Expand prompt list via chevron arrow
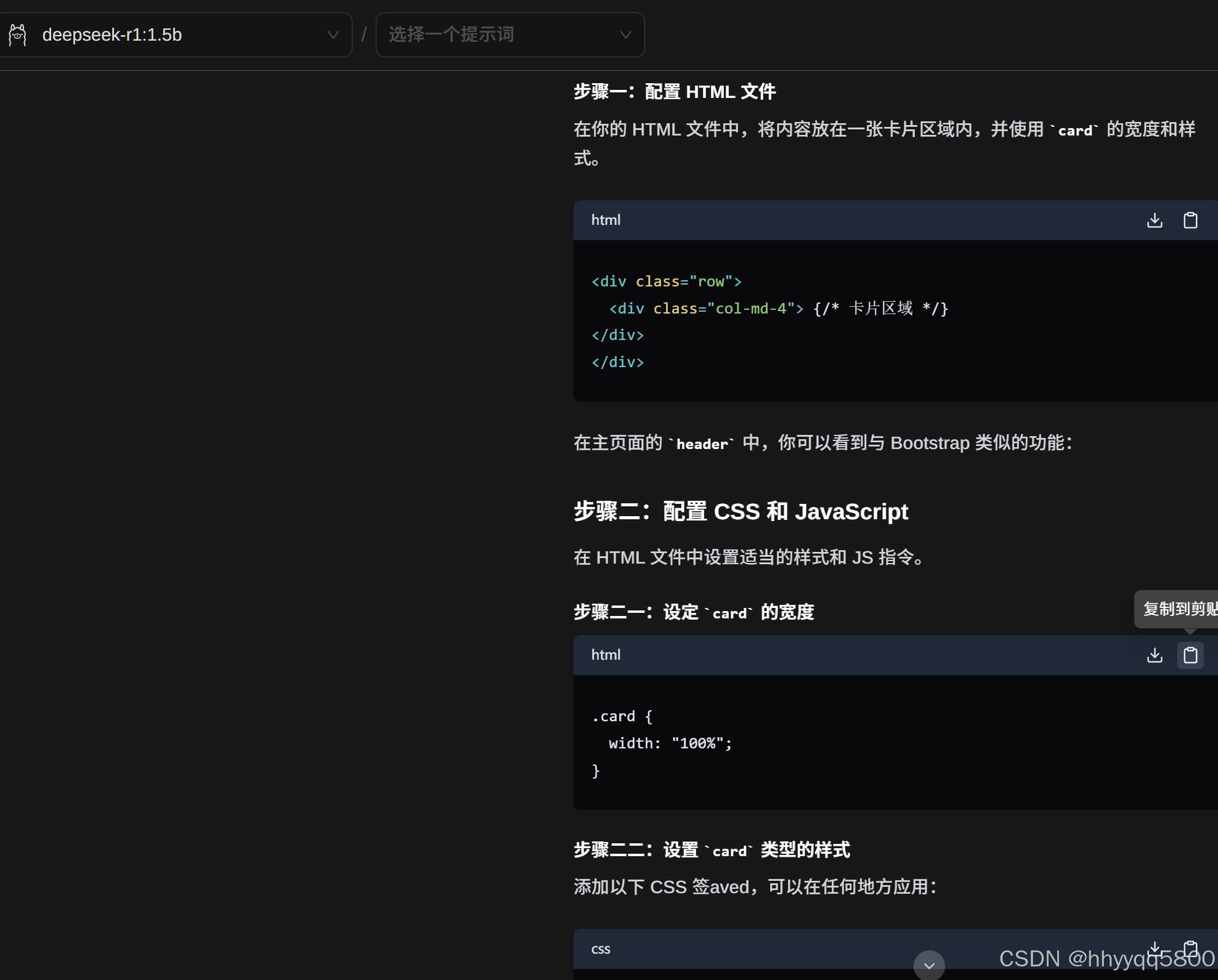The height and width of the screenshot is (980, 1218). (625, 35)
